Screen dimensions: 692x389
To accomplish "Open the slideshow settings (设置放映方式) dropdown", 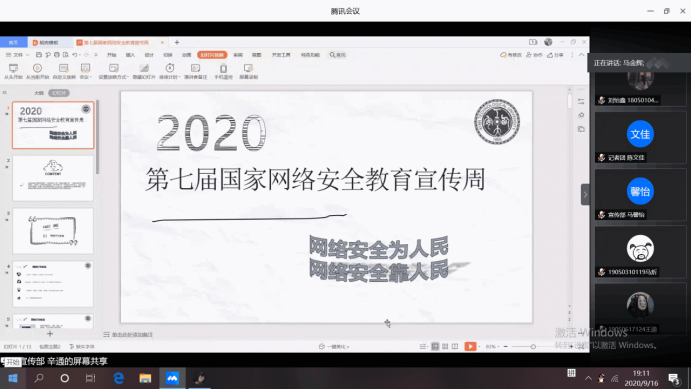I will pos(128,77).
